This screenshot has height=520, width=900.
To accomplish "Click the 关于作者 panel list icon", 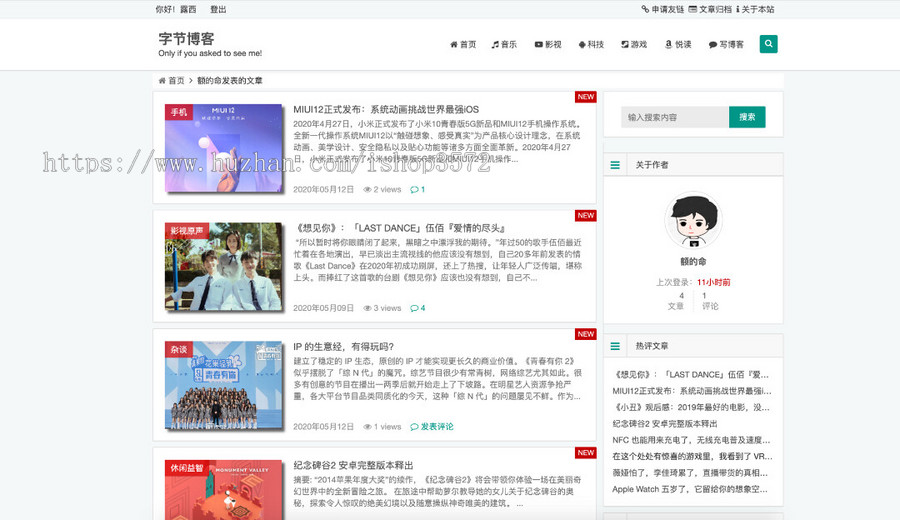I will click(615, 165).
